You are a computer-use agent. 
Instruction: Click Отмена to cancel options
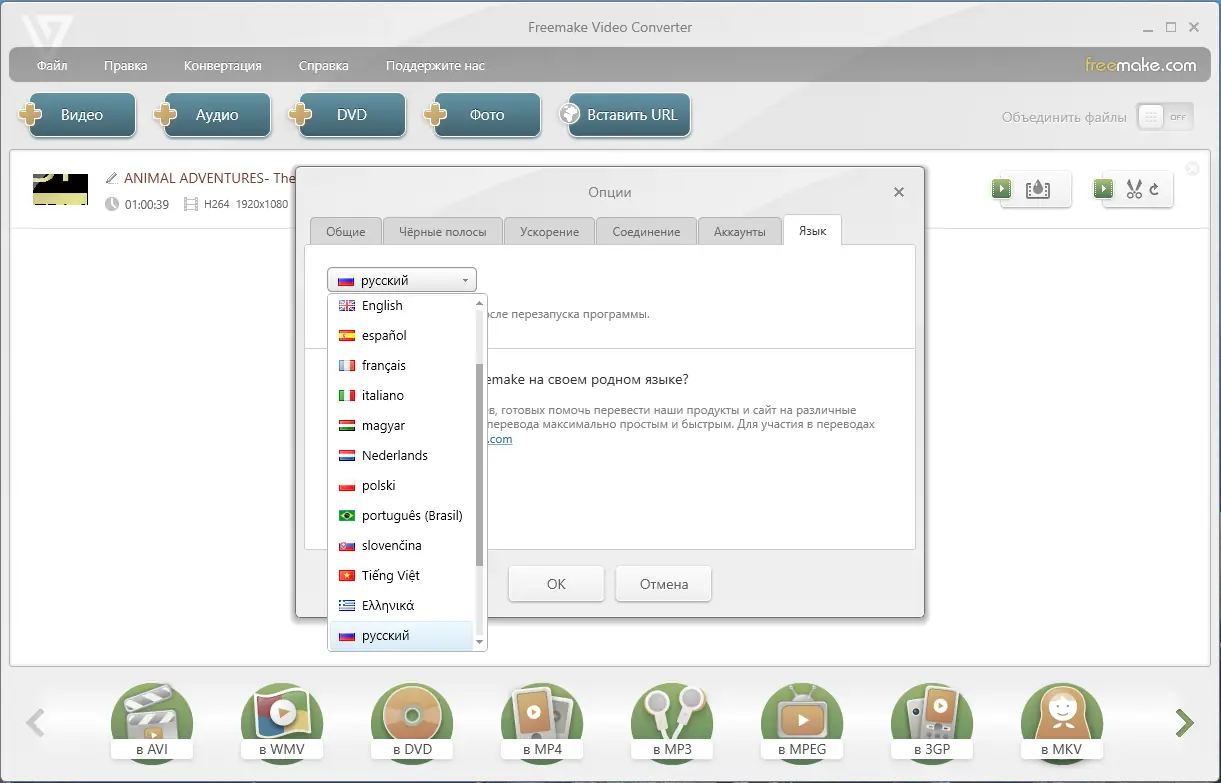664,584
